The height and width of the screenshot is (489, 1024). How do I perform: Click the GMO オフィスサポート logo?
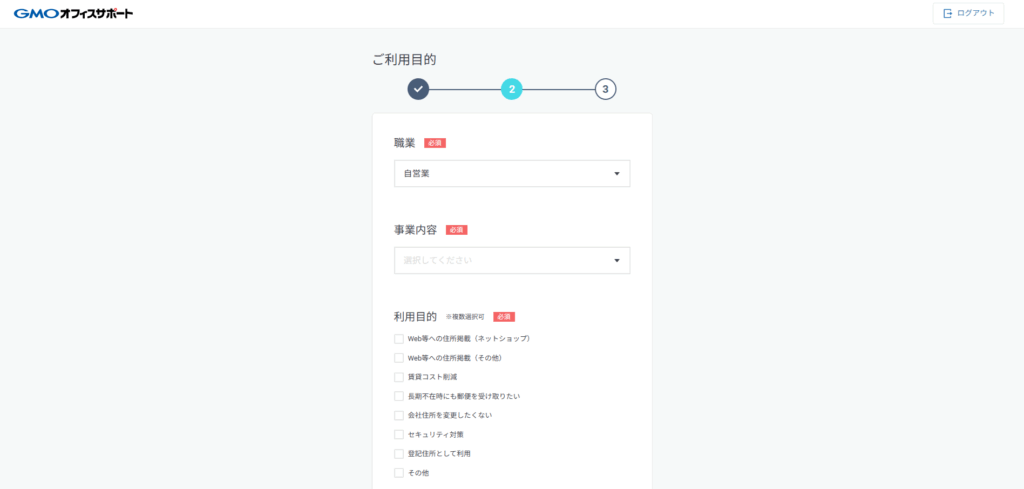coord(73,13)
